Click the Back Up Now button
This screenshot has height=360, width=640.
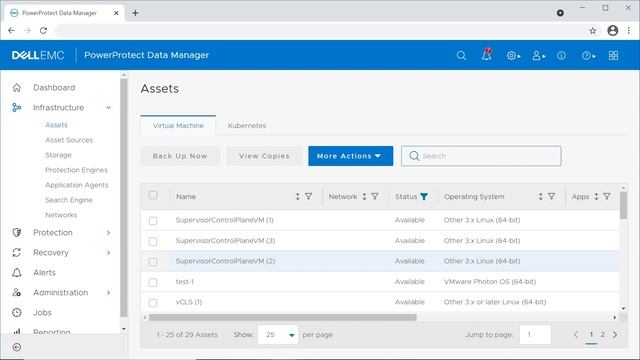pos(180,156)
